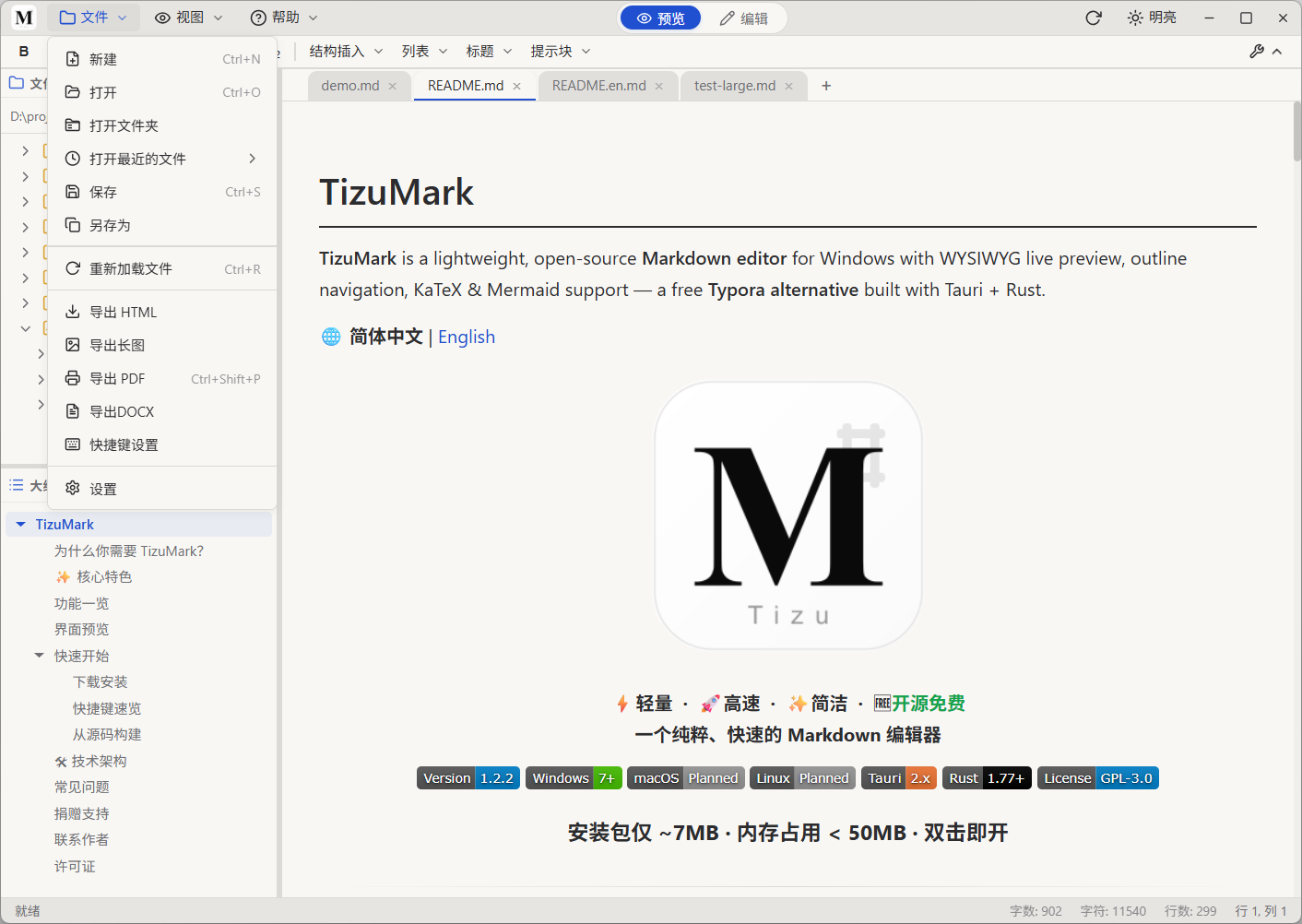Choose 新建 from the file menu
Image resolution: width=1302 pixels, height=924 pixels.
(162, 59)
